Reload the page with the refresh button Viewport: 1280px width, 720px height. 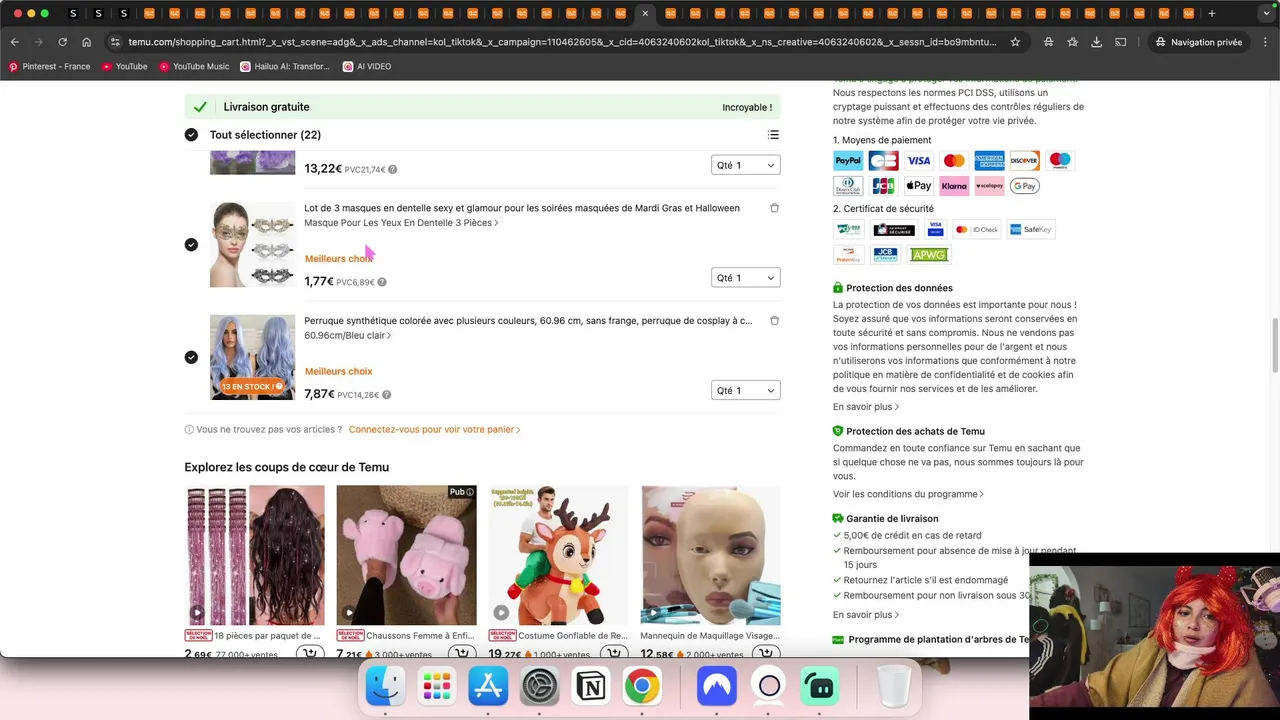(x=62, y=42)
